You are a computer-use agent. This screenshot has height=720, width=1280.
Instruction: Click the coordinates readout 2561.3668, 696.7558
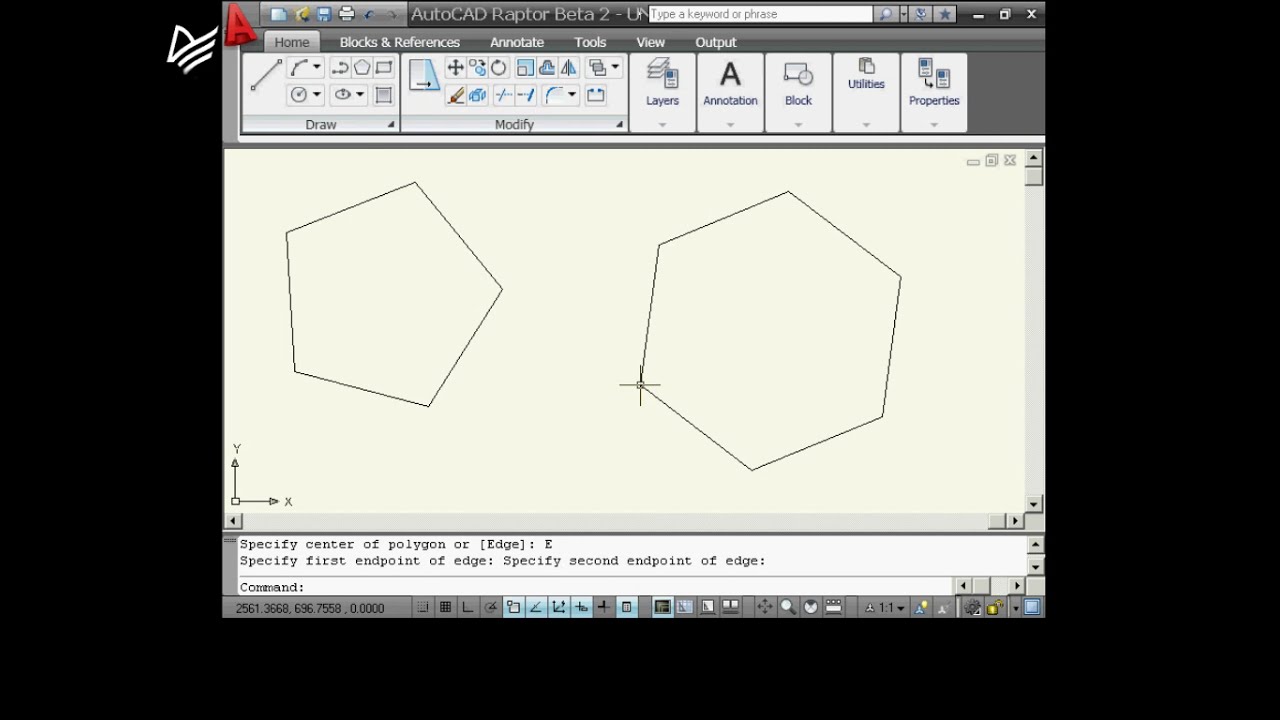click(310, 608)
